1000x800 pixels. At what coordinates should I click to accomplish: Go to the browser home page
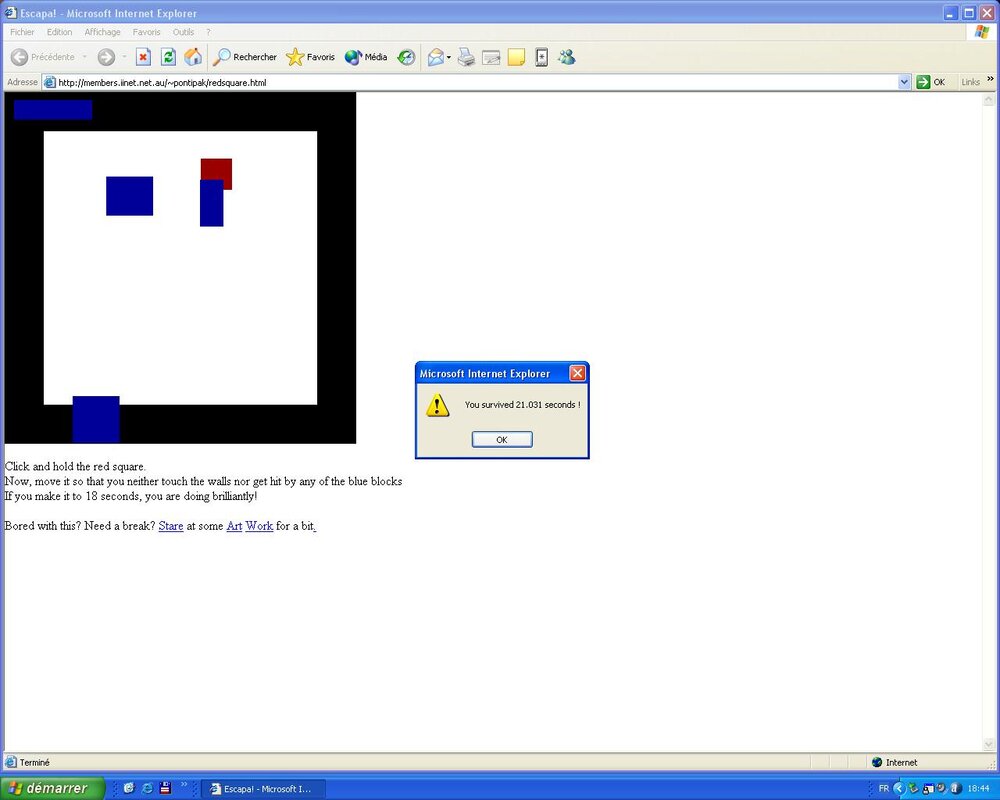click(x=193, y=57)
